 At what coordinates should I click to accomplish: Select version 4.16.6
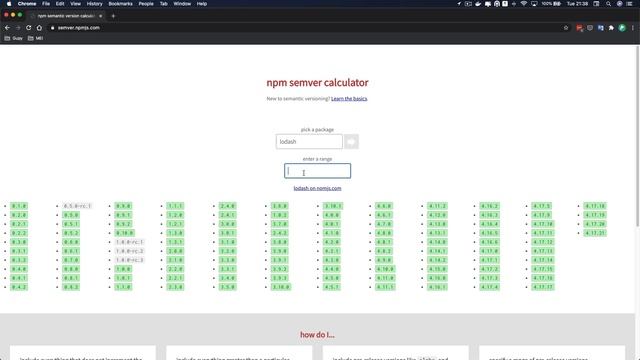point(489,242)
